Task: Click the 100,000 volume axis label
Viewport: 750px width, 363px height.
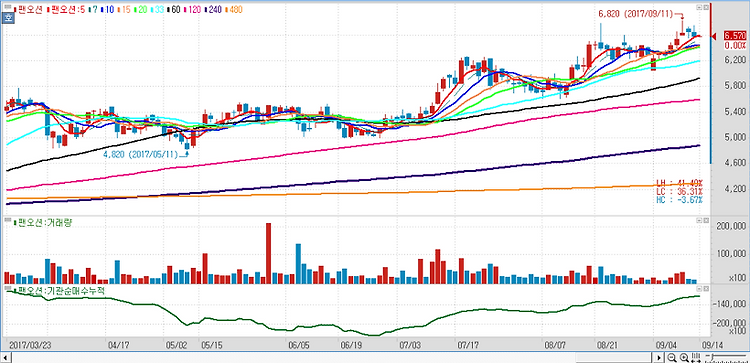Action: tap(731, 253)
